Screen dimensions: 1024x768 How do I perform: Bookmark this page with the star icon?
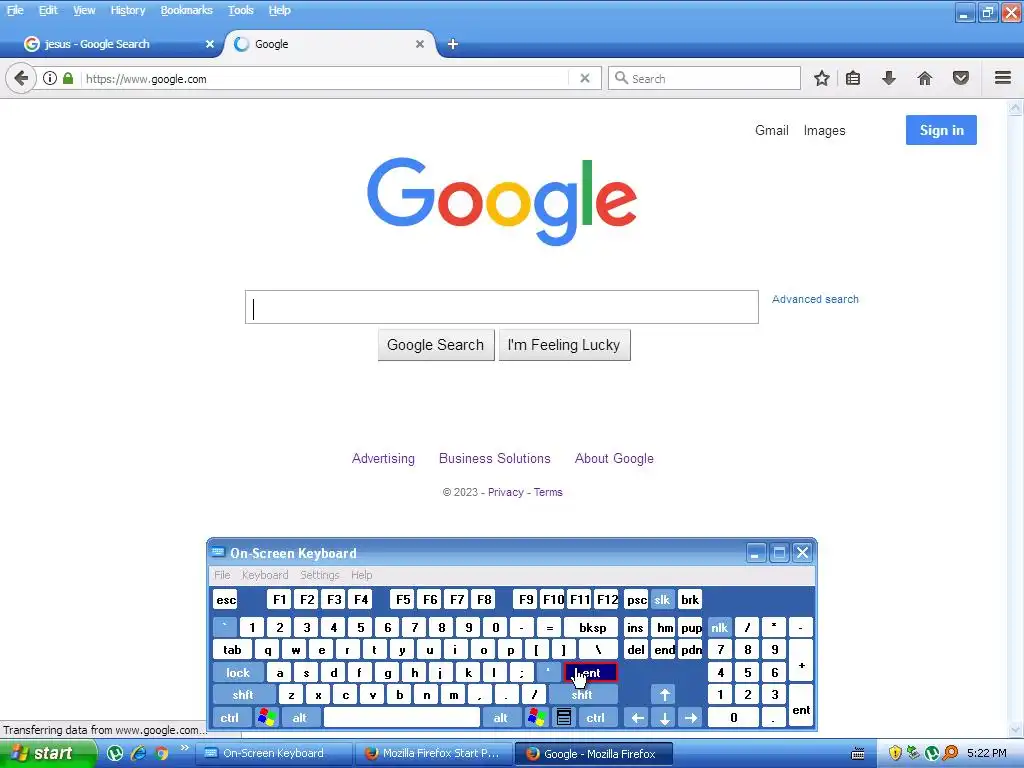click(x=822, y=78)
